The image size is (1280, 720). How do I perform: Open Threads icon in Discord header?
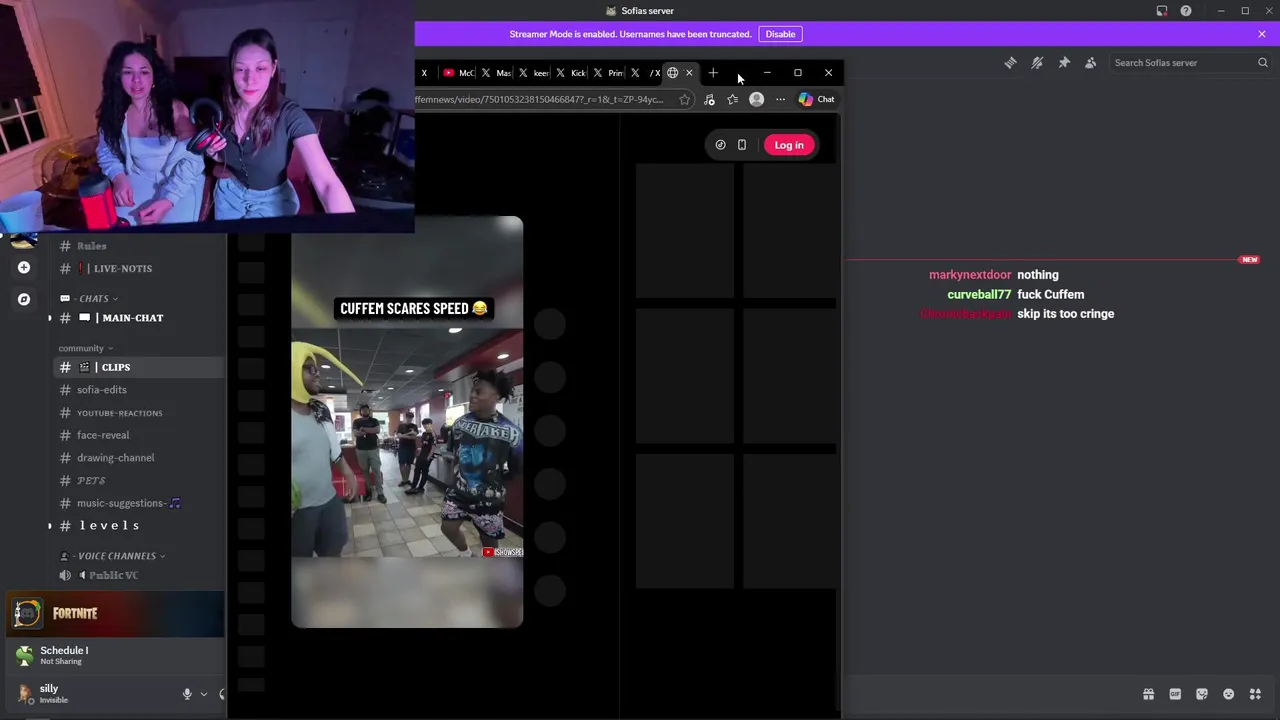point(1010,63)
